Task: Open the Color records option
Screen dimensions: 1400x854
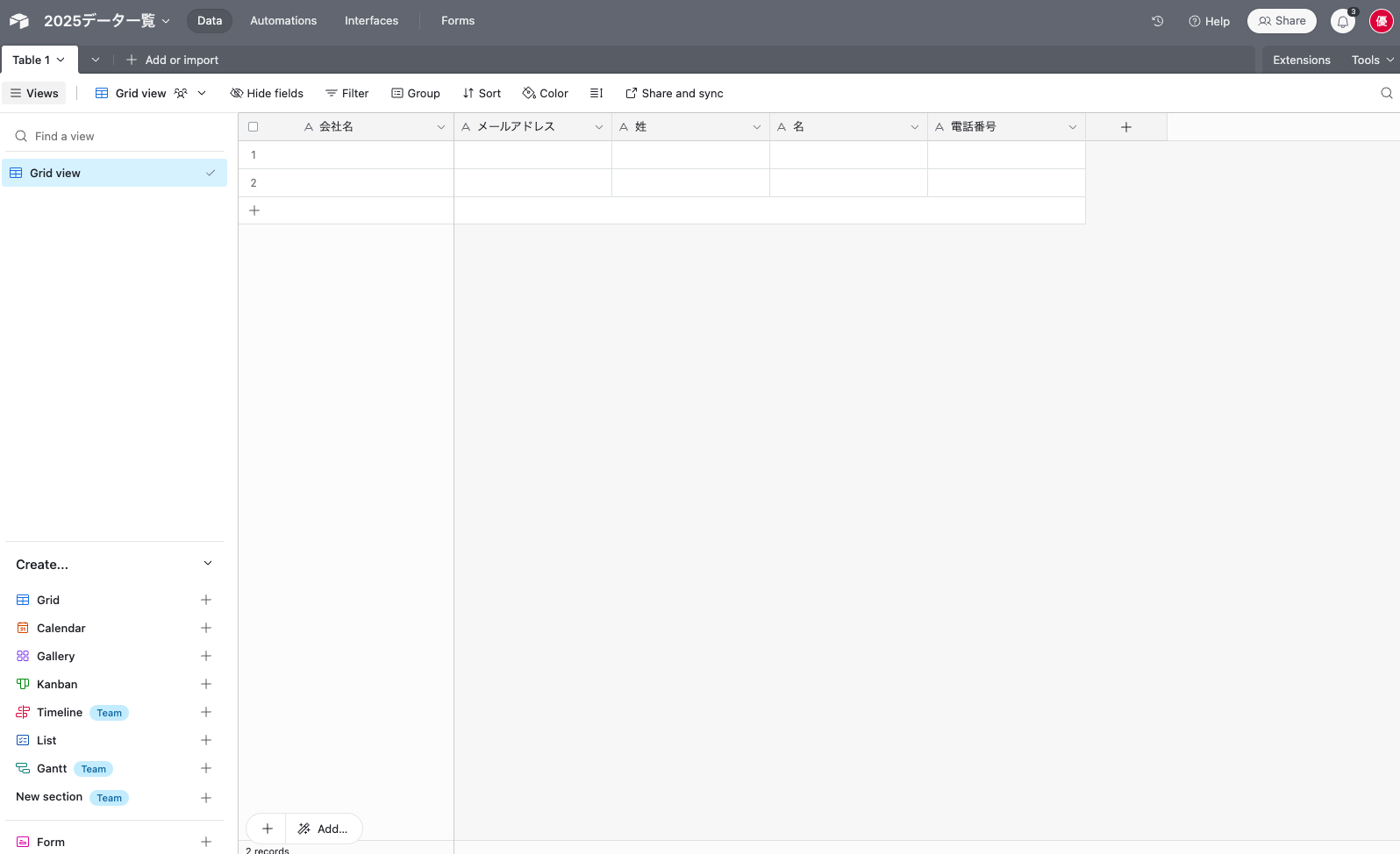Action: pyautogui.click(x=545, y=93)
